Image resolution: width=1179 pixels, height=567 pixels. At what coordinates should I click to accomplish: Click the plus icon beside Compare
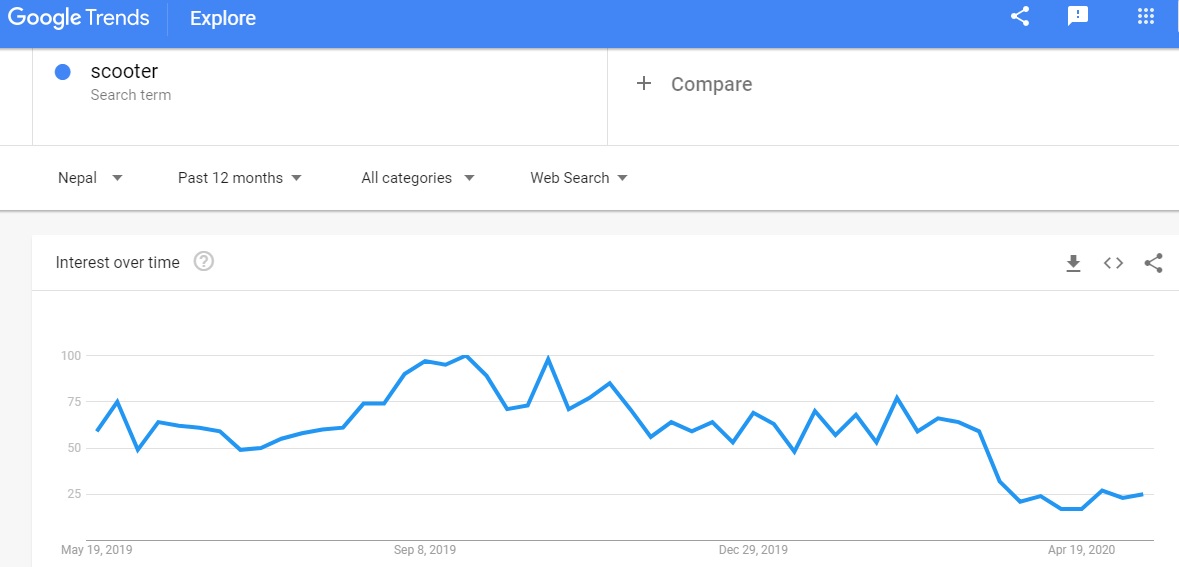[644, 84]
